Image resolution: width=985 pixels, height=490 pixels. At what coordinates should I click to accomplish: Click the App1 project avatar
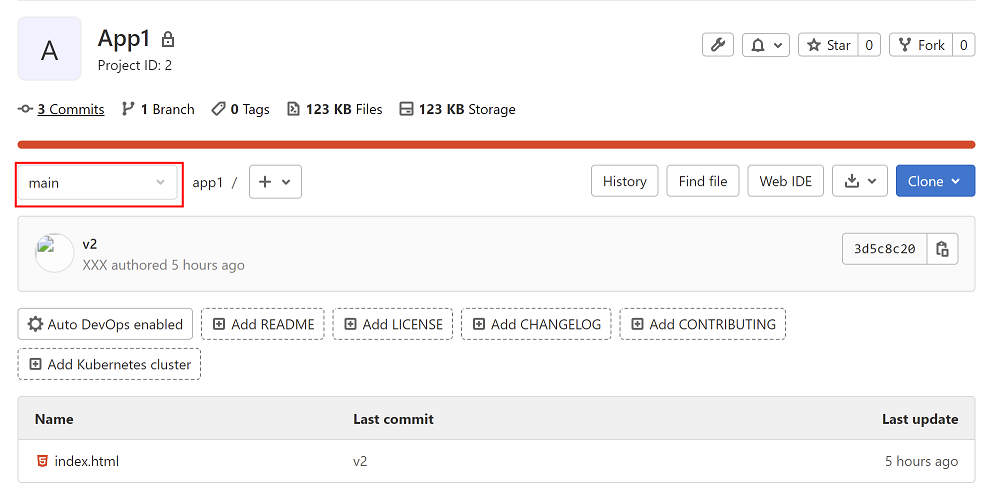[x=49, y=49]
